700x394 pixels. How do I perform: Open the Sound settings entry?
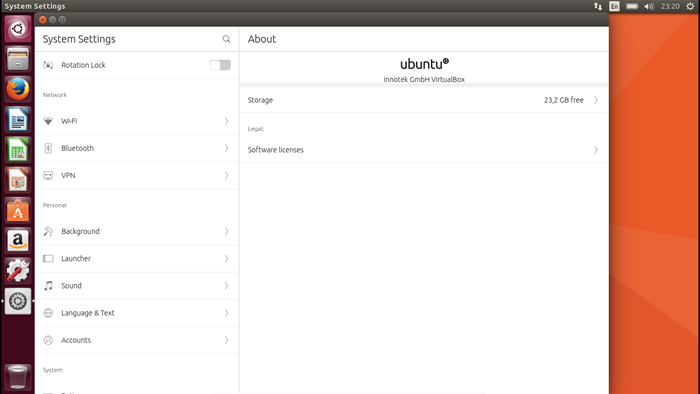pos(137,286)
